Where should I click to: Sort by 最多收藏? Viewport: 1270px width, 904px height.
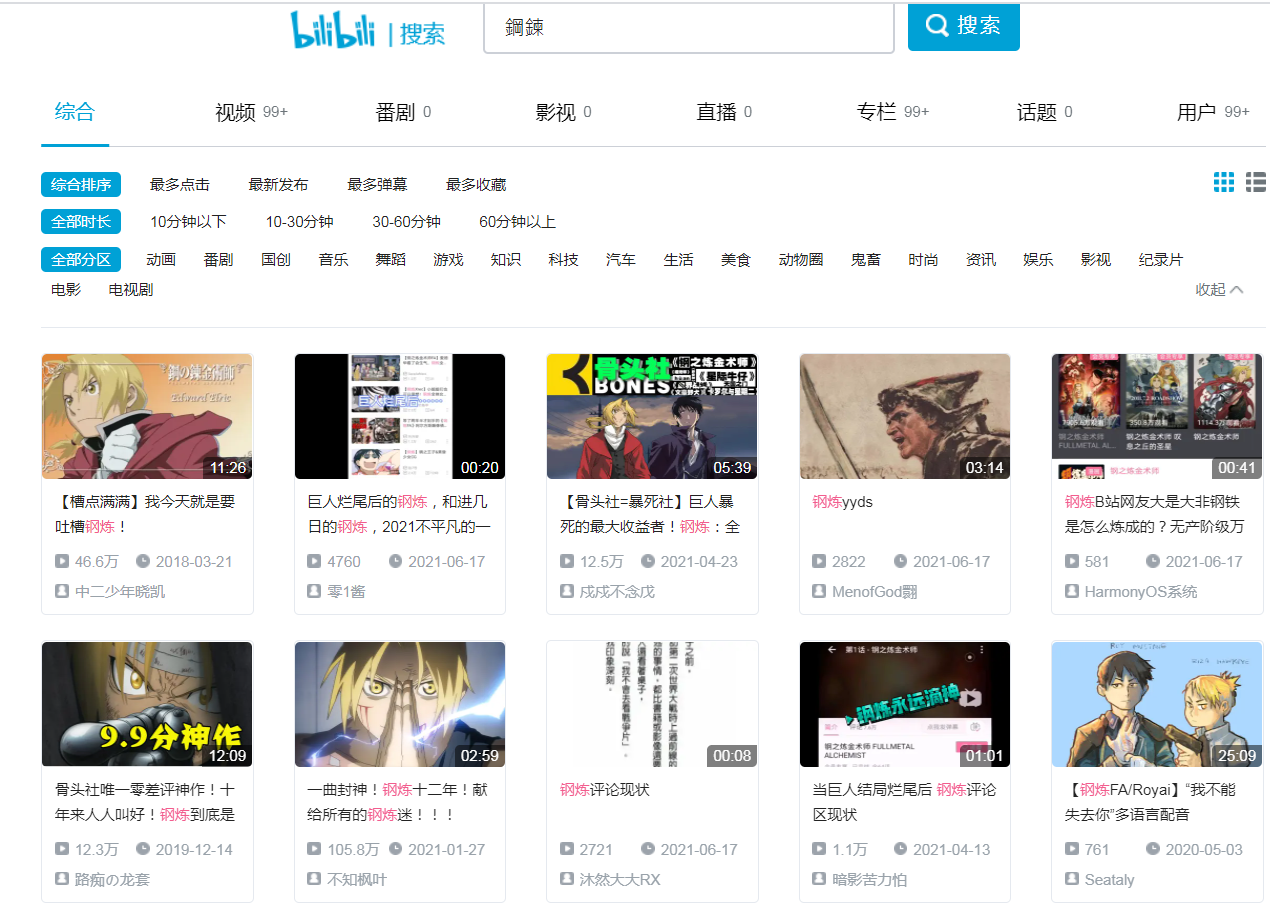coord(476,185)
